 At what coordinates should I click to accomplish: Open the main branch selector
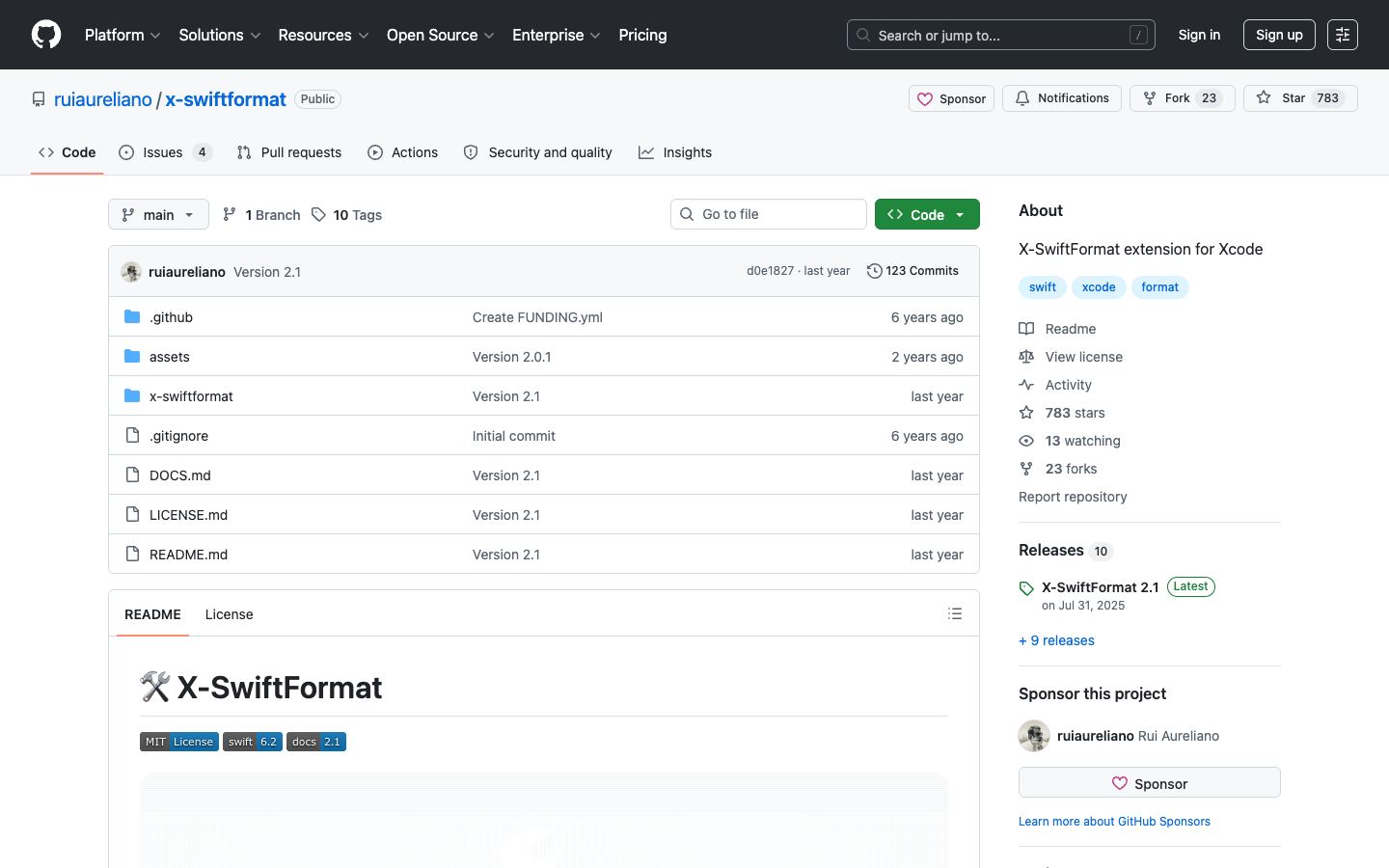[x=158, y=214]
